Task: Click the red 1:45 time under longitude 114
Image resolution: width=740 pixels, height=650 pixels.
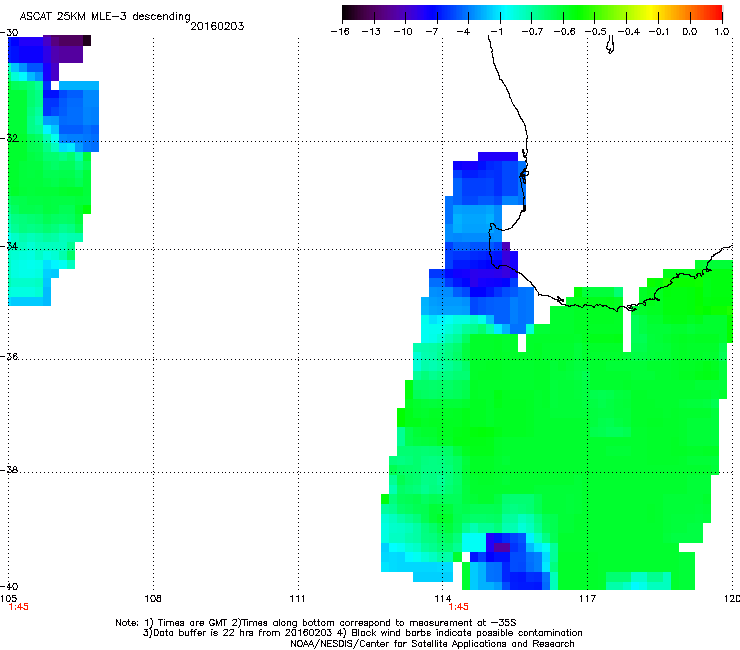Action: coord(459,607)
